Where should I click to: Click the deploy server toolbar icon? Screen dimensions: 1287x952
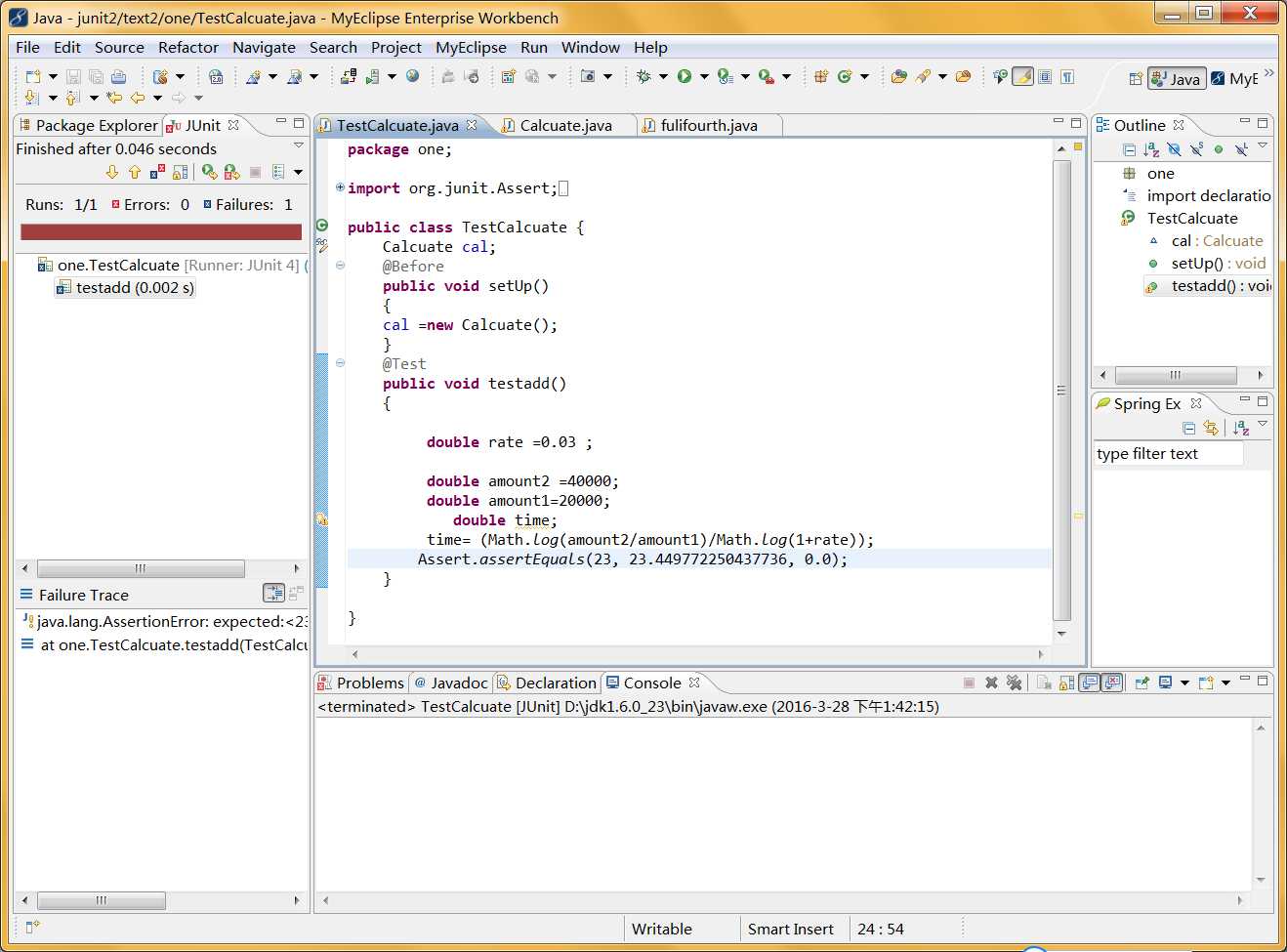[x=349, y=76]
